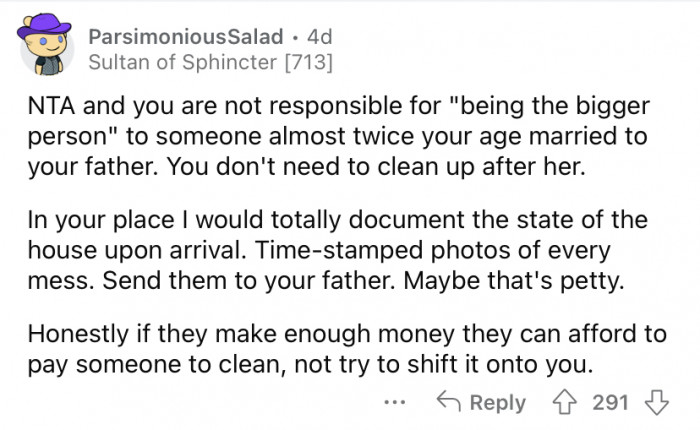Click the "Time-stamped photos" sentence

point(432,251)
